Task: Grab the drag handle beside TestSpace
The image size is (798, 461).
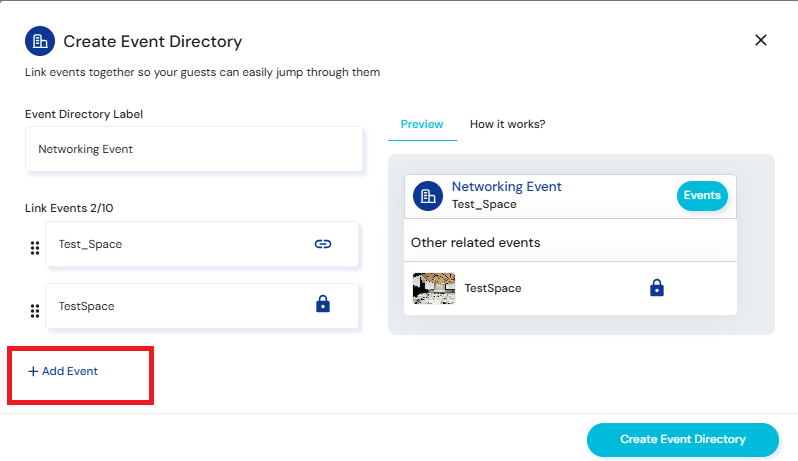Action: tap(35, 310)
